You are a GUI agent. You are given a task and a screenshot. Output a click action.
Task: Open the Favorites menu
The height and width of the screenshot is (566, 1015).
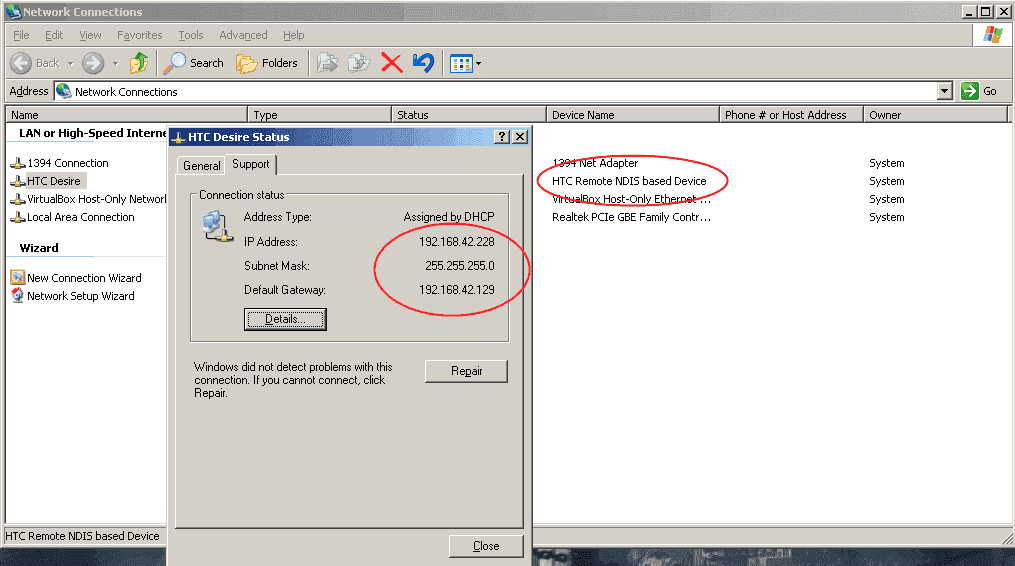pos(139,35)
